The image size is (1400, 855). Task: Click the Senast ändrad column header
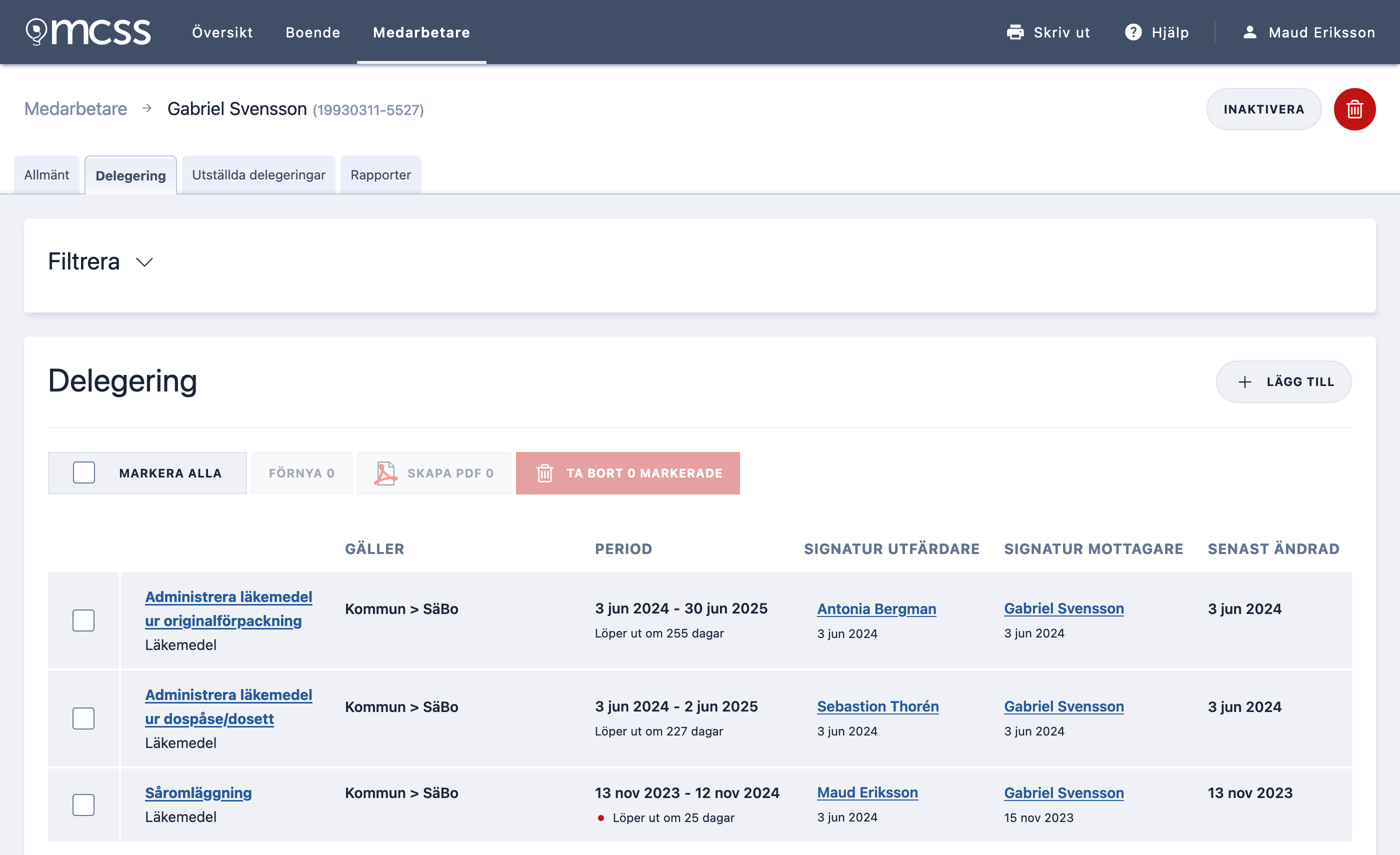[1273, 549]
